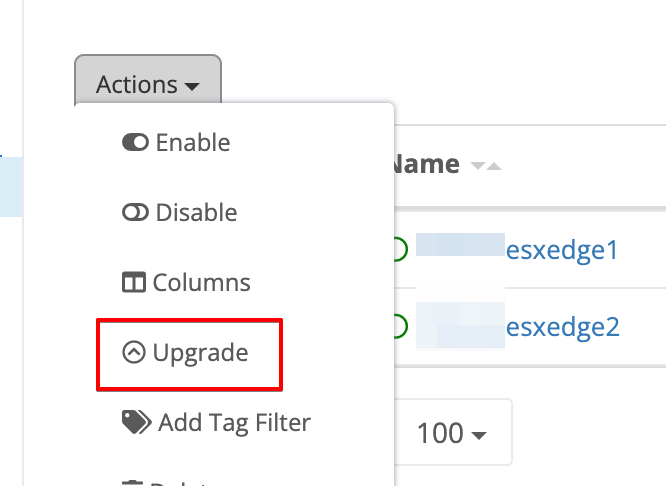Click the highlighted light-blue sidebar item
666x486 pixels.
(11, 187)
